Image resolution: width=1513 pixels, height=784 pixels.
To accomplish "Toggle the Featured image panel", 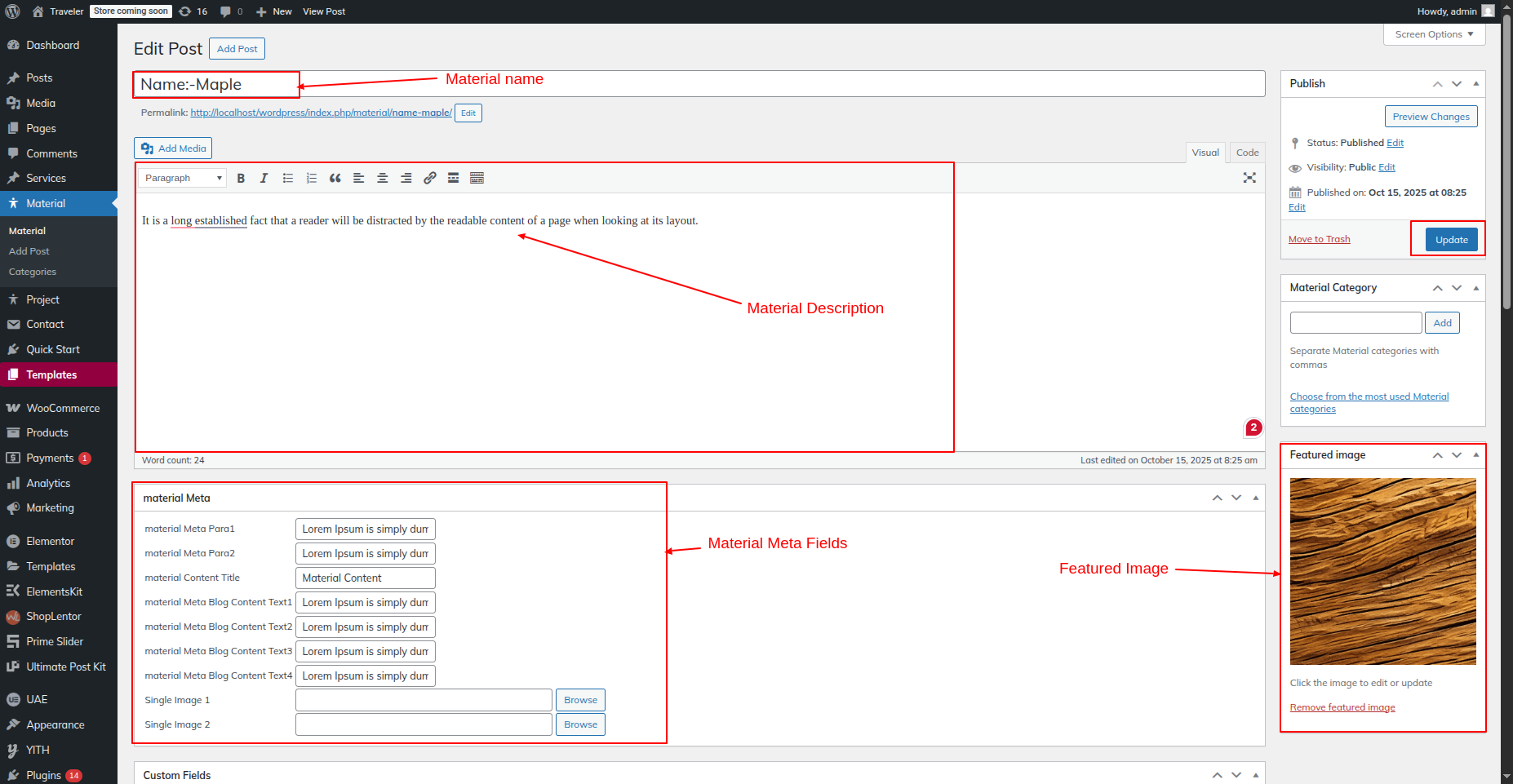I will (x=1475, y=454).
